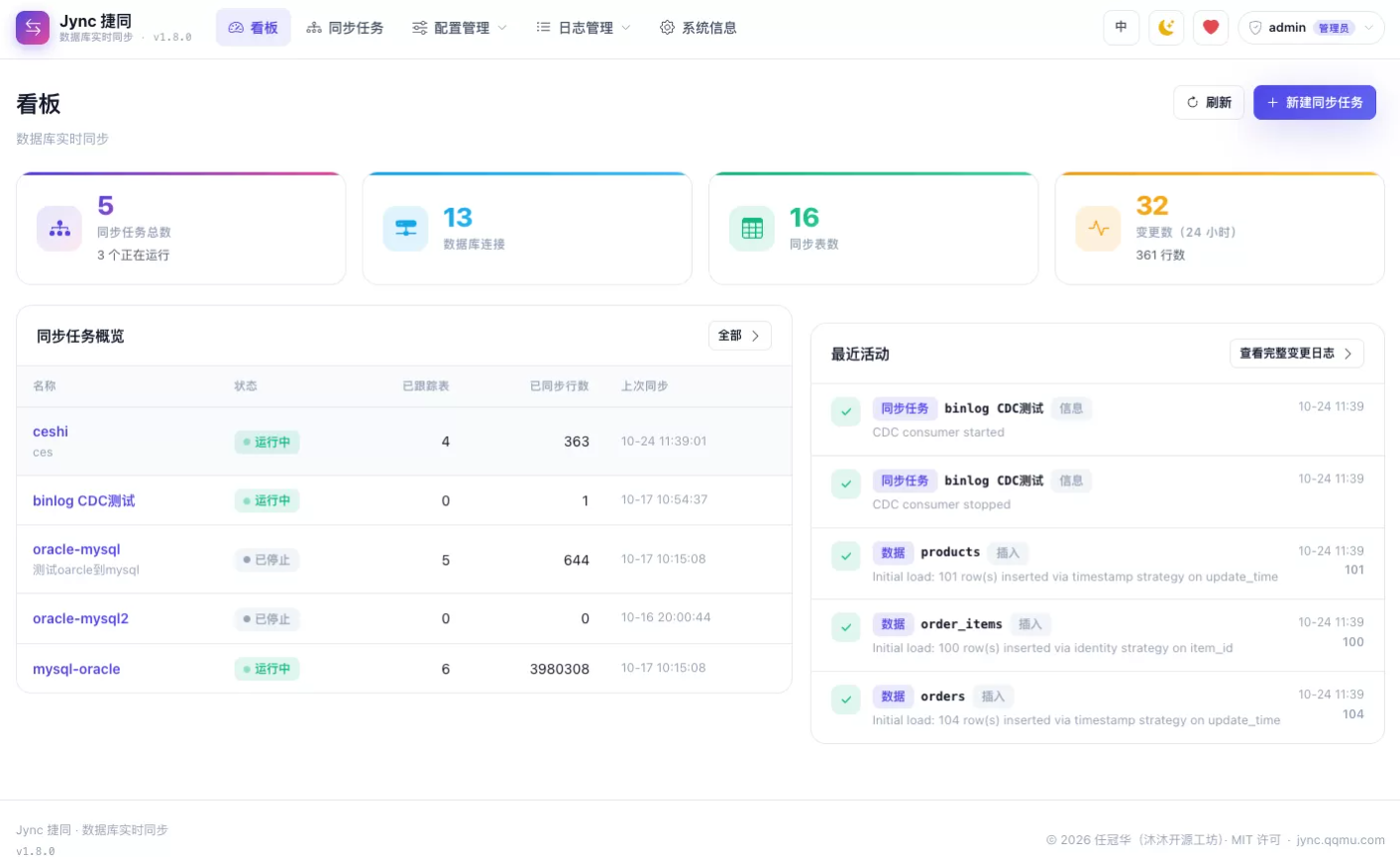Toggle dark mode moon icon
The image size is (1400, 857).
tap(1166, 28)
